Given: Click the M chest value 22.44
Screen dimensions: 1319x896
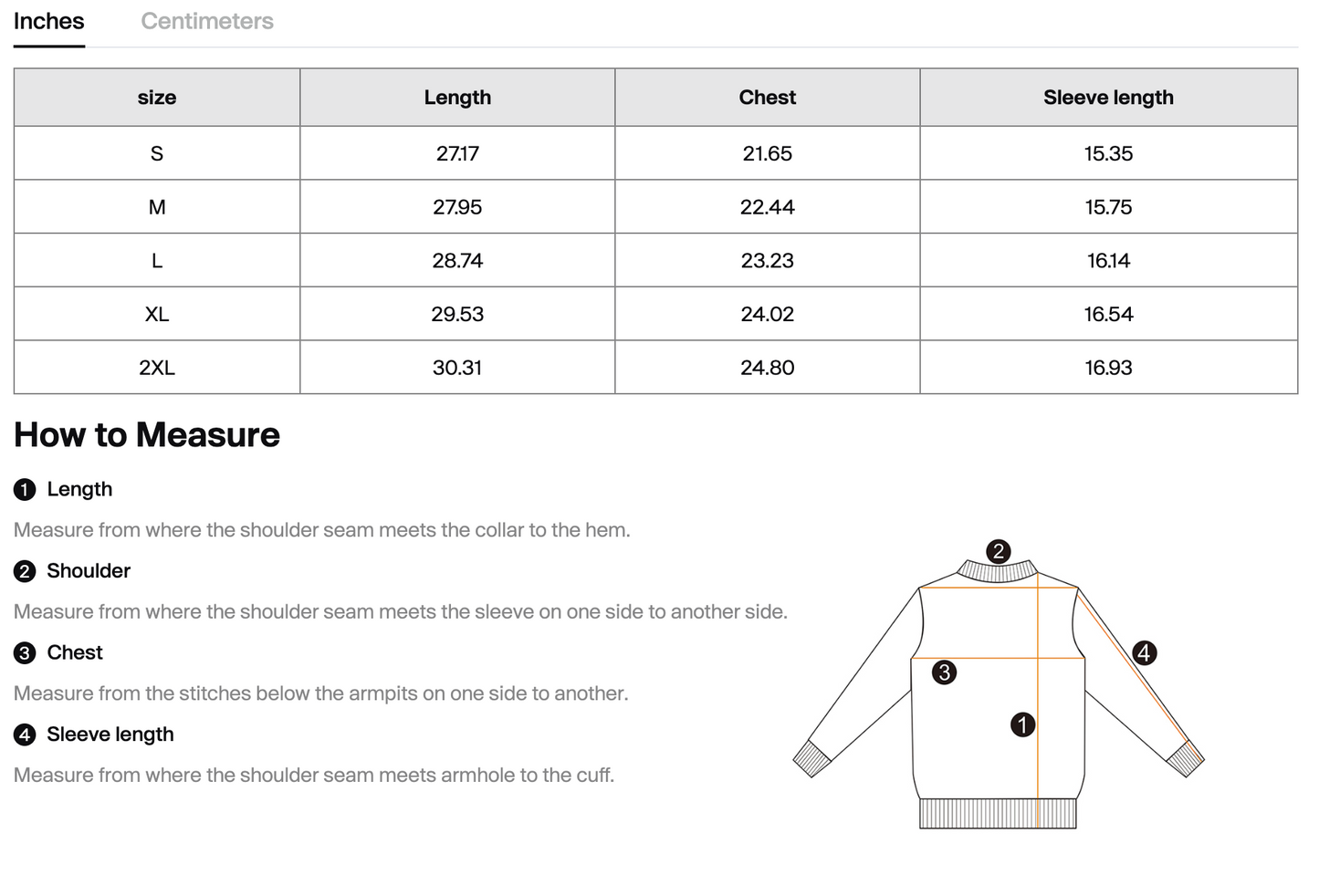Looking at the screenshot, I should tap(767, 207).
